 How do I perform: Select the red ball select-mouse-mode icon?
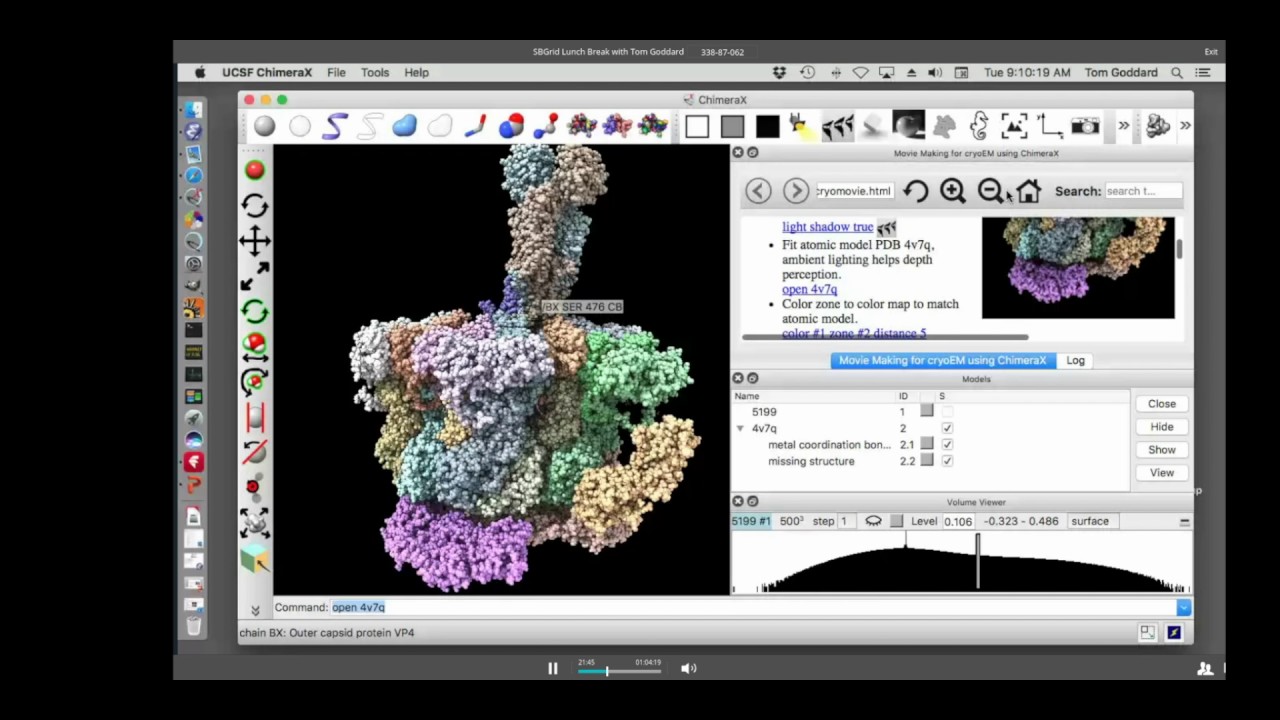point(255,171)
